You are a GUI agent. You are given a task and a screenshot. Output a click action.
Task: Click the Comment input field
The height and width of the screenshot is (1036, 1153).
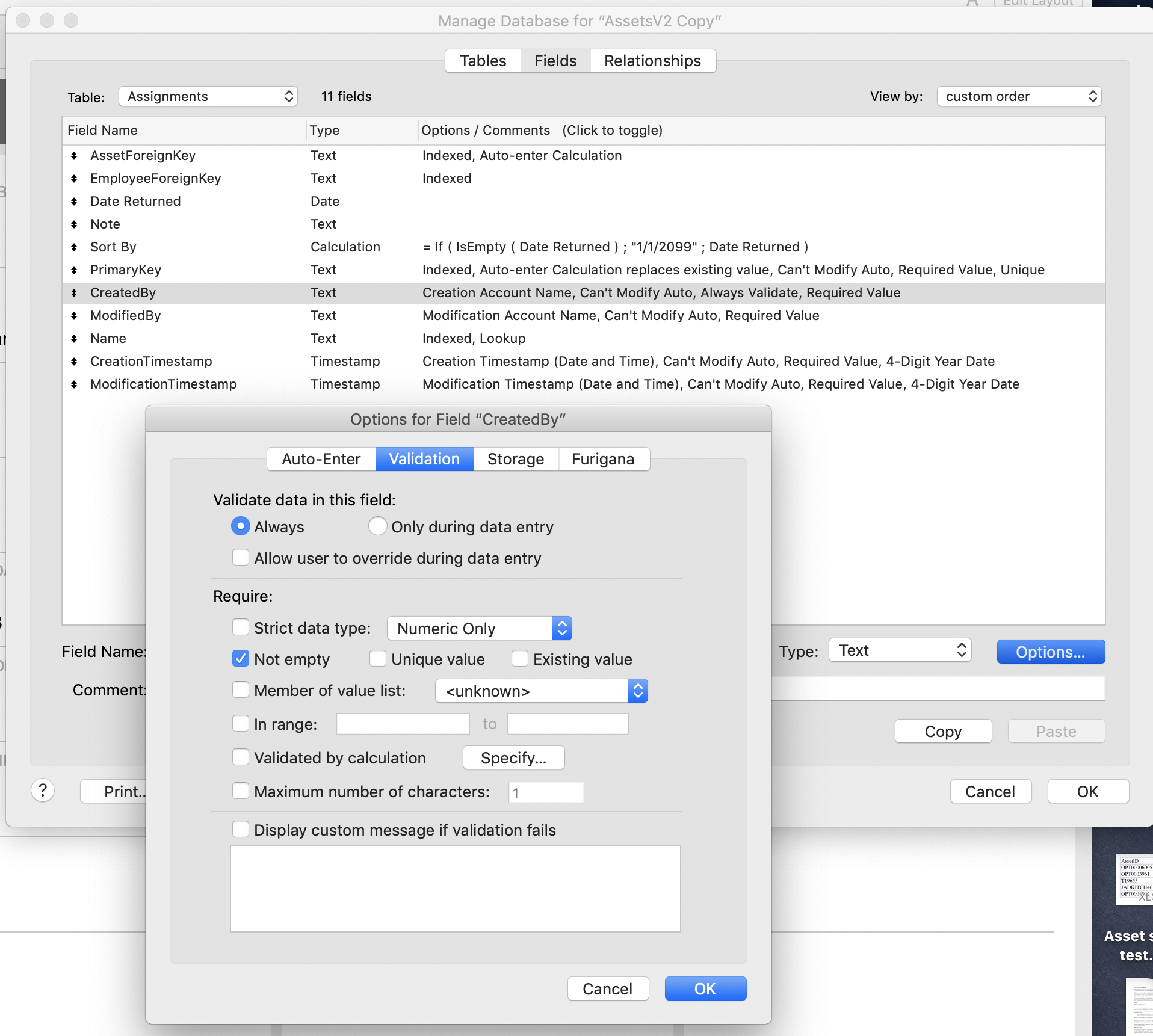[x=938, y=688]
